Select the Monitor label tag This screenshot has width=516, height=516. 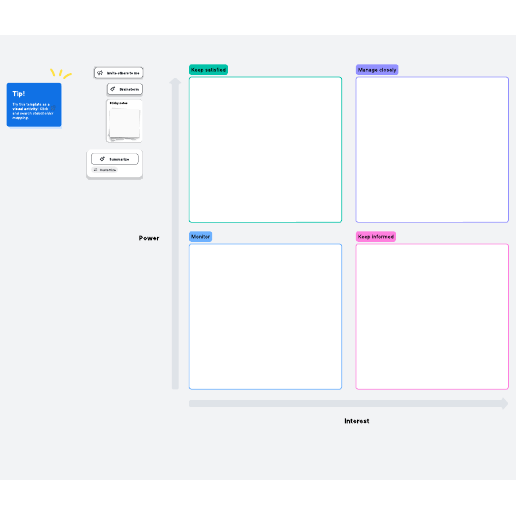[x=200, y=236]
